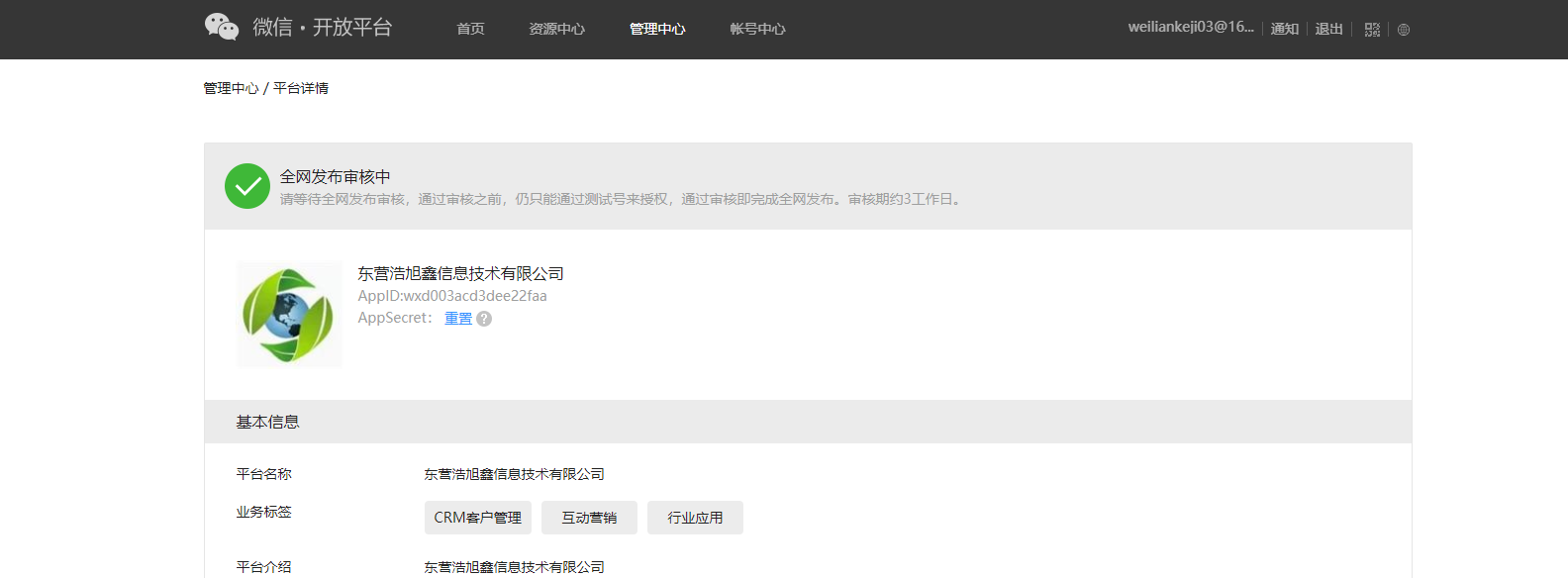The height and width of the screenshot is (578, 1568).
Task: Click the green checkmark status icon
Action: click(x=247, y=186)
